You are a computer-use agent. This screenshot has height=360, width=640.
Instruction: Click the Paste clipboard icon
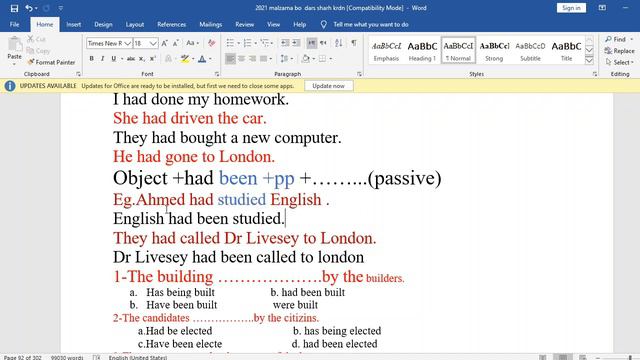(x=15, y=44)
